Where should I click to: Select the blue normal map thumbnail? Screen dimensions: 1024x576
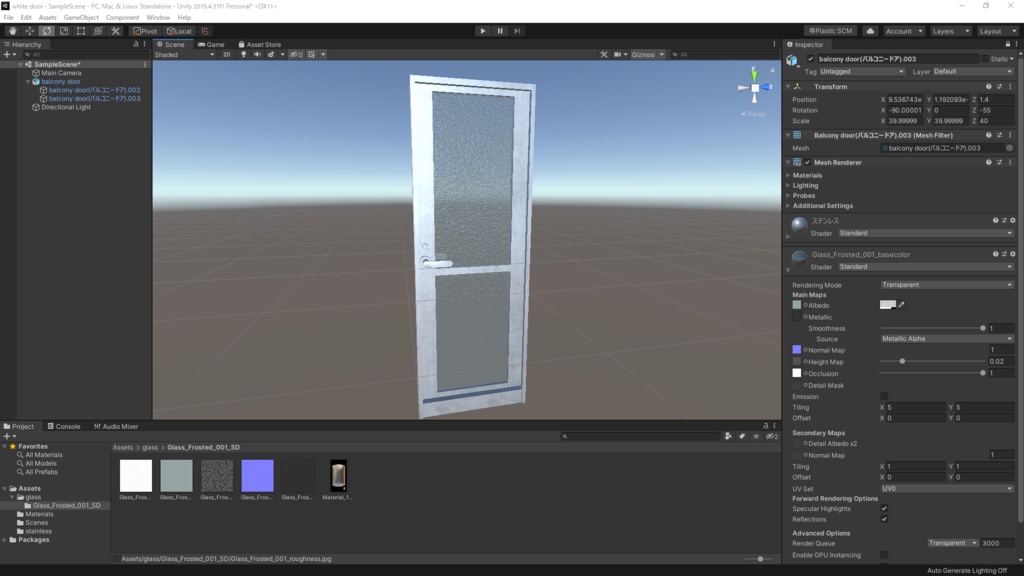(x=257, y=475)
